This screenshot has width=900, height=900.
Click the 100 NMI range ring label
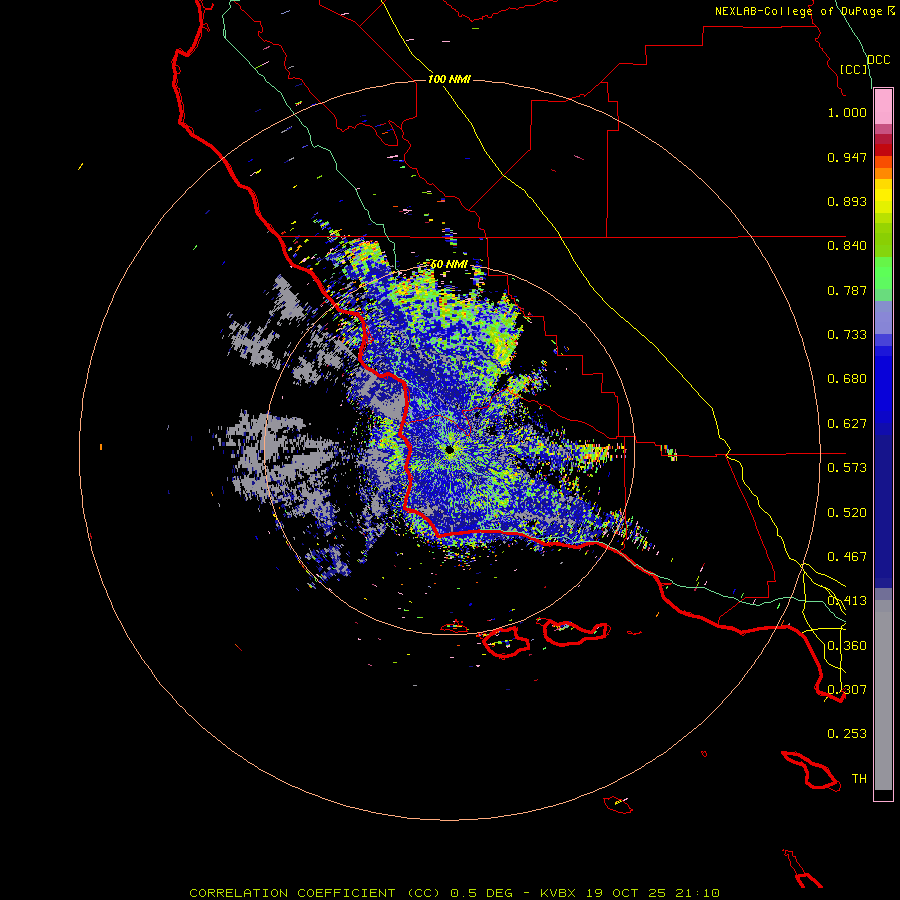point(449,79)
